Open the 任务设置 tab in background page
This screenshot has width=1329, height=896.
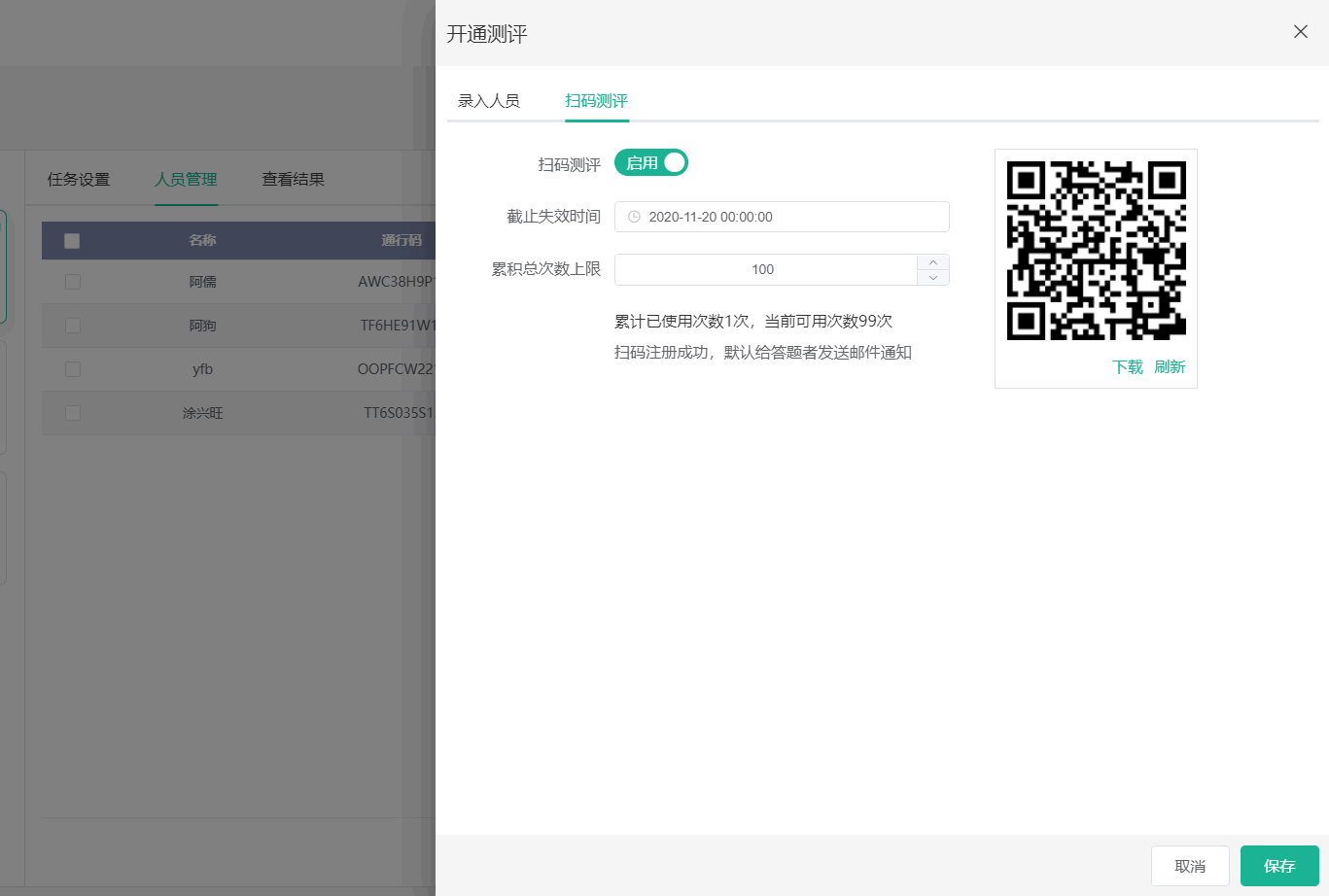point(79,179)
